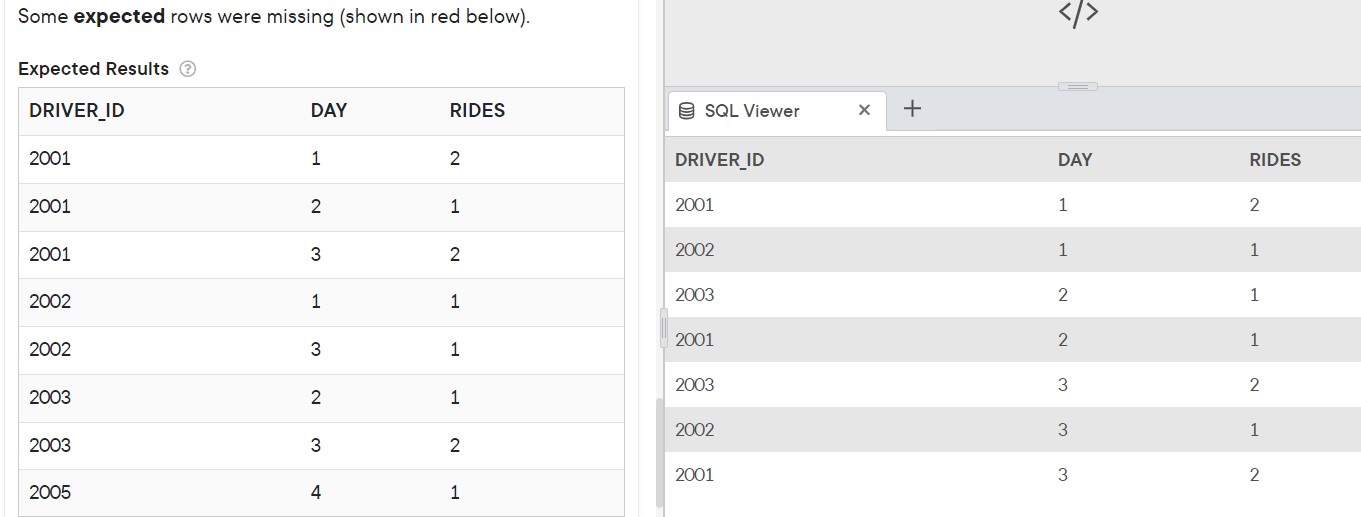Add a new tab with plus icon
This screenshot has height=517, width=1361.
pos(911,108)
